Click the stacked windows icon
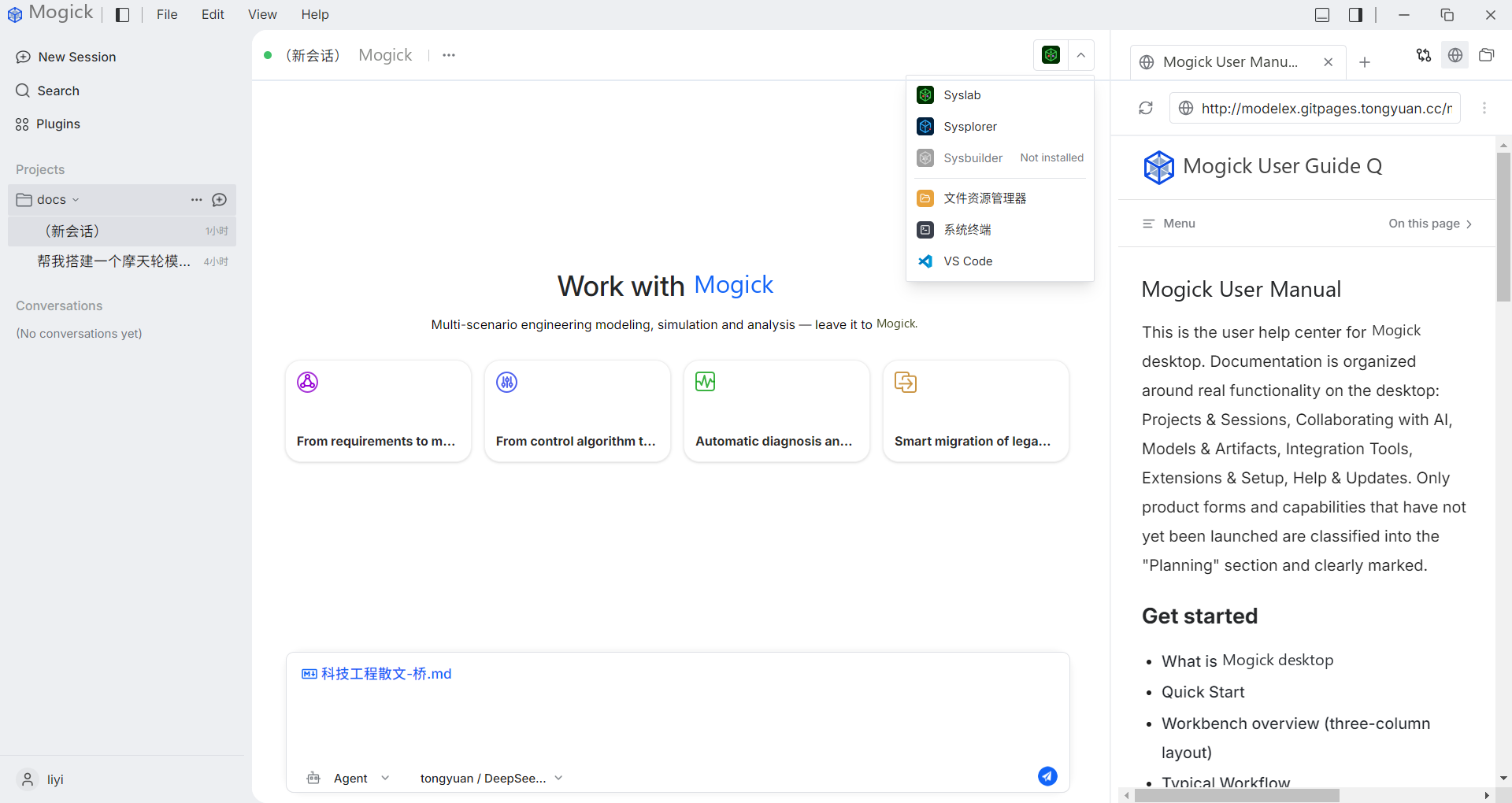 coord(1487,55)
